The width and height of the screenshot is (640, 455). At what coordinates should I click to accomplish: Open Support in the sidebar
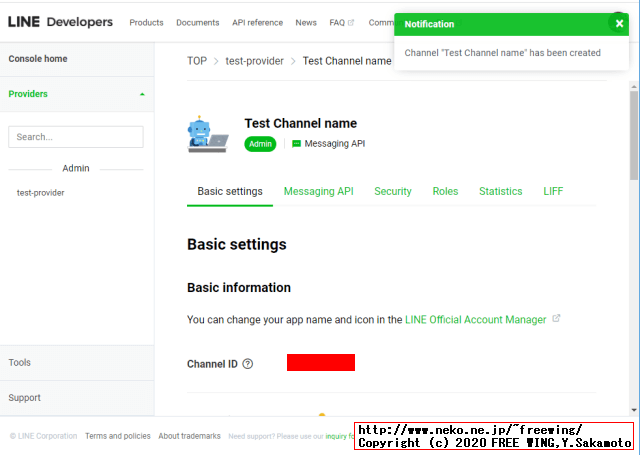(24, 397)
